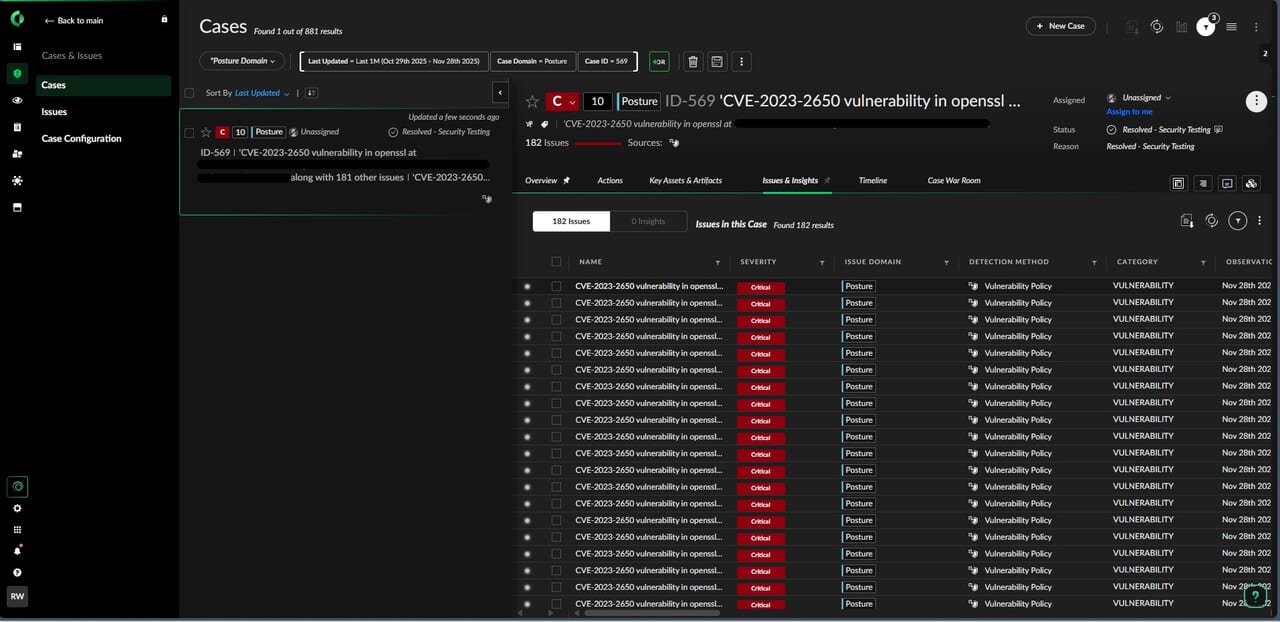Click the save filter floppy disk icon
This screenshot has height=622, width=1280.
click(717, 62)
